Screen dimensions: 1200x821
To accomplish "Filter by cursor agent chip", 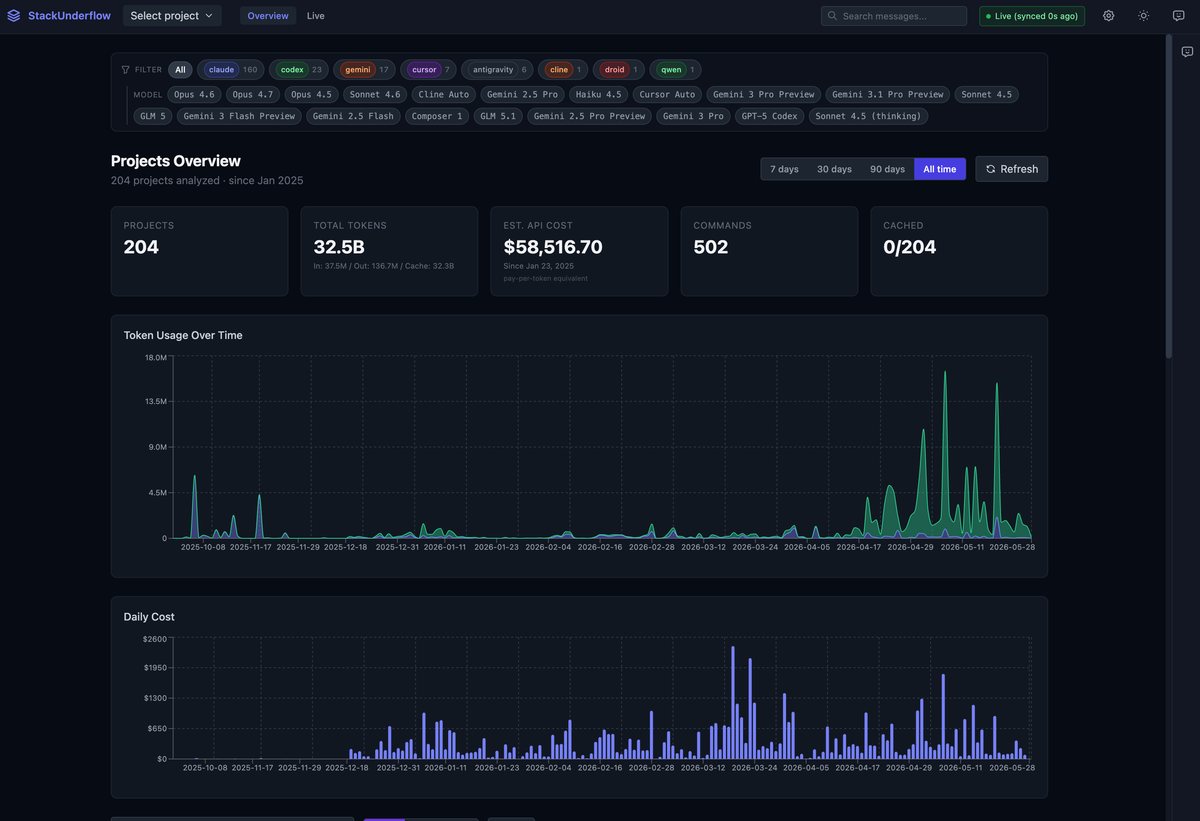I will pyautogui.click(x=428, y=70).
